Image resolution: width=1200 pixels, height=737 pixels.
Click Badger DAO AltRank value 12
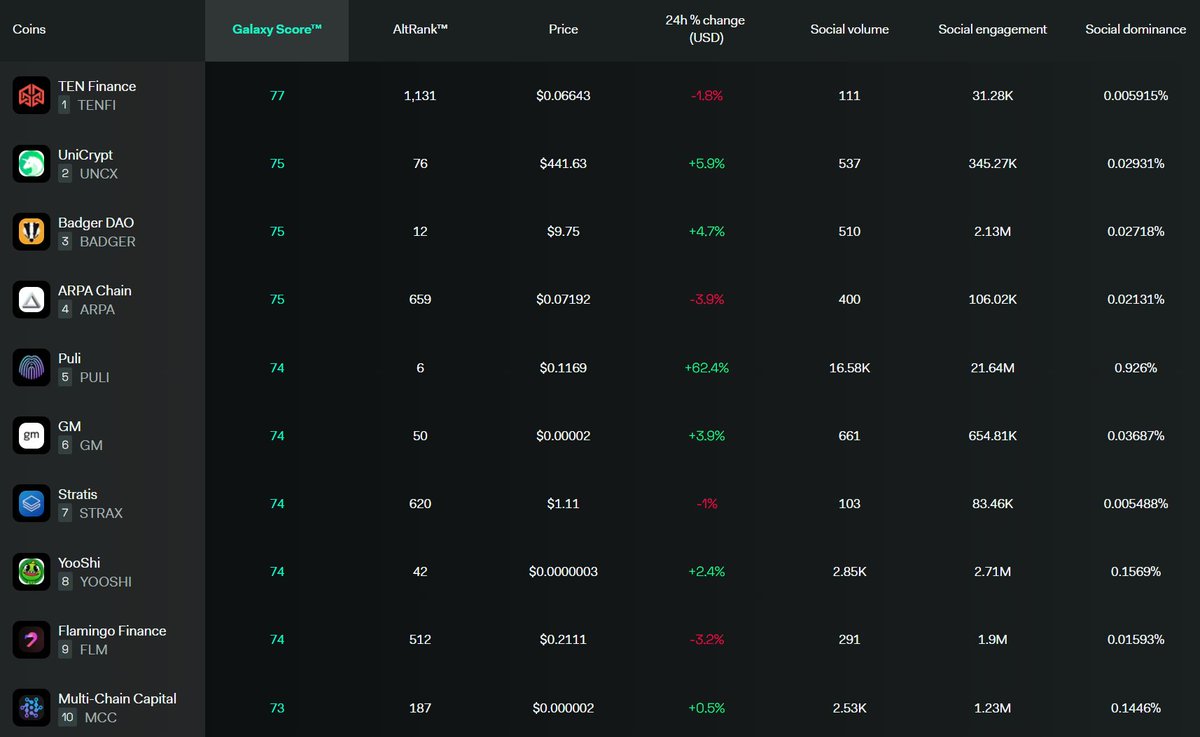pos(420,232)
